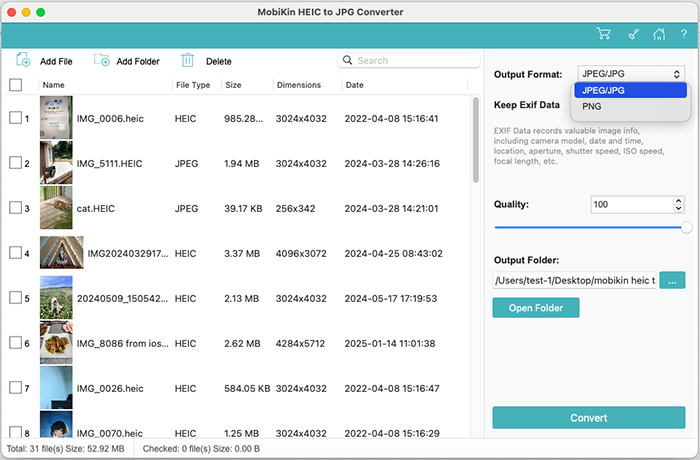Check the box for IMG_0070.heic
Screen dimensions: 700x460
click(16, 432)
